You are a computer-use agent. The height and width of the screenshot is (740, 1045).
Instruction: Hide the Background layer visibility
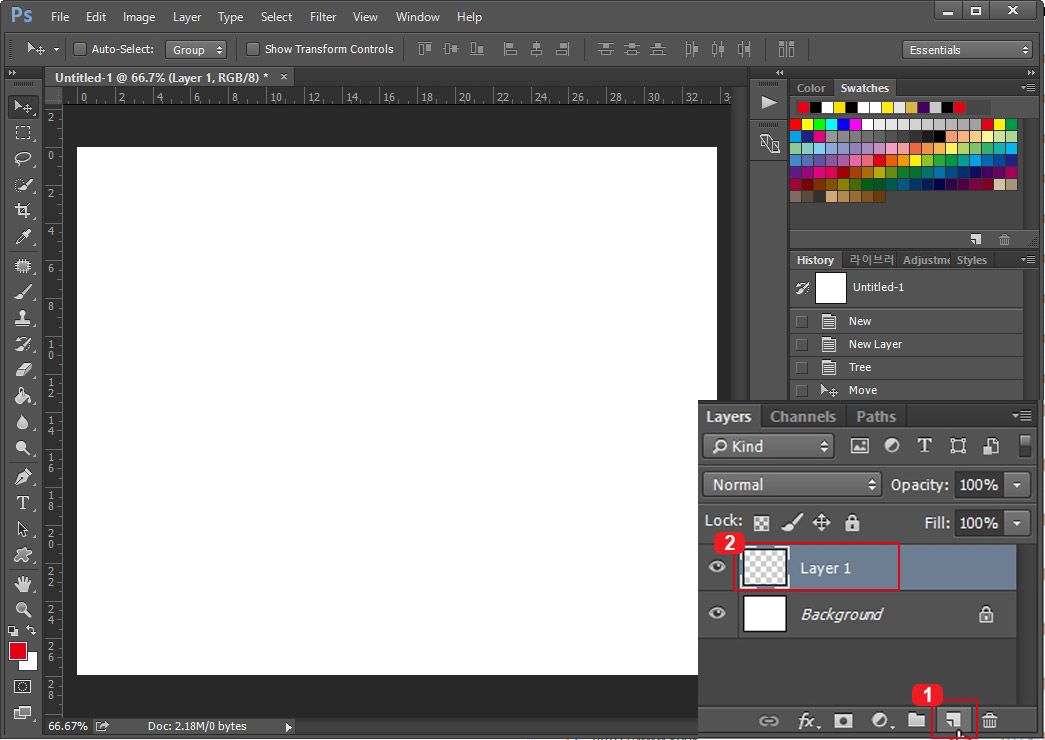pos(717,613)
